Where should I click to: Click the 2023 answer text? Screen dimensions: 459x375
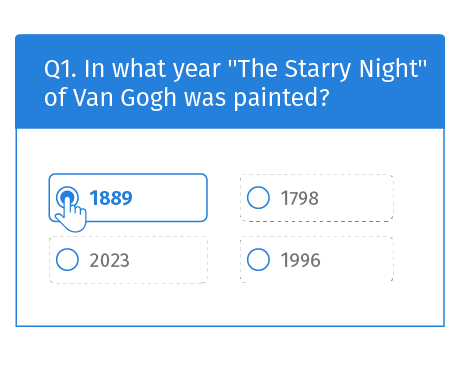click(109, 260)
